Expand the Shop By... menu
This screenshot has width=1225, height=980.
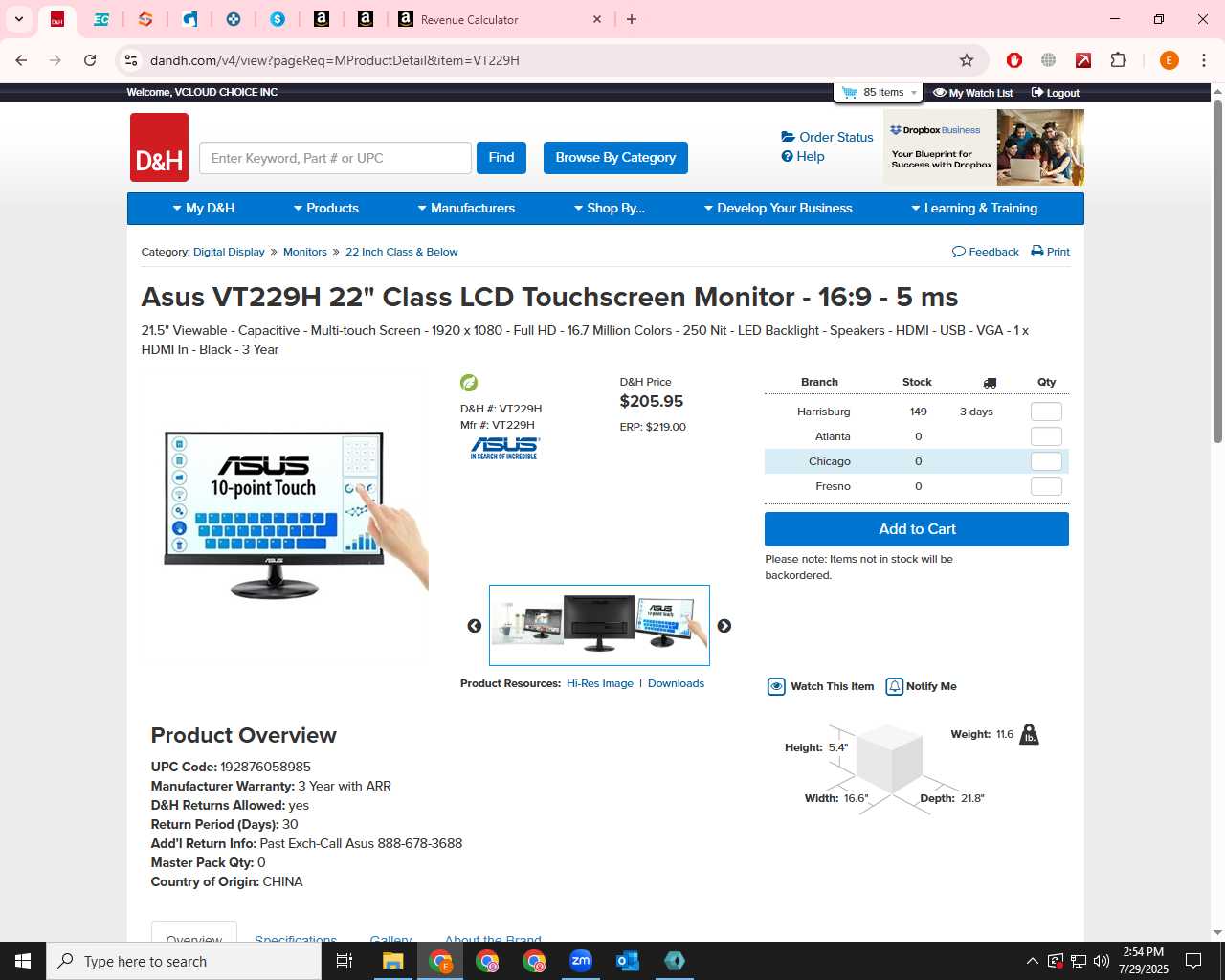click(609, 208)
